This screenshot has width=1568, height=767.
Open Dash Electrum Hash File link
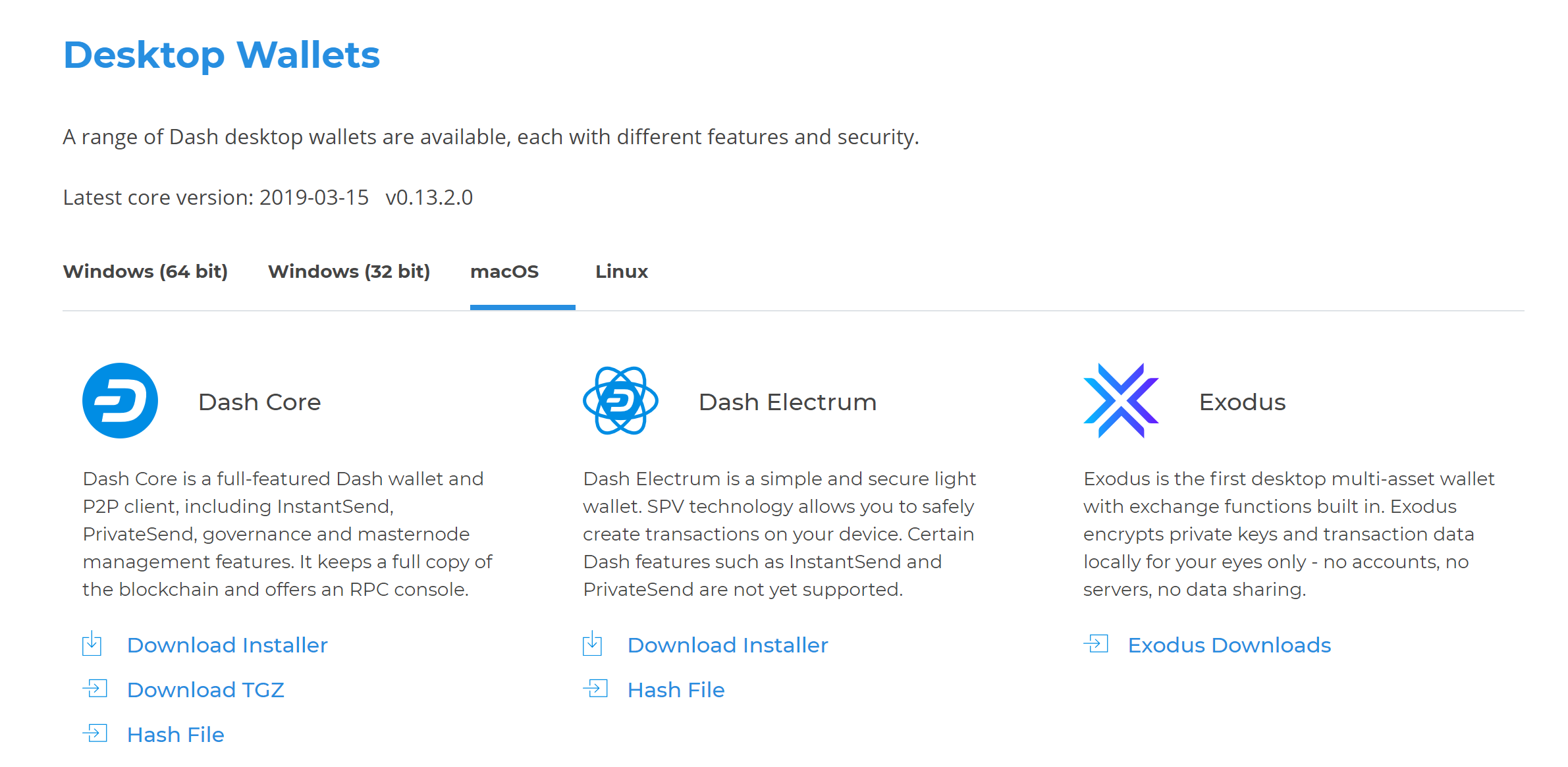point(676,690)
